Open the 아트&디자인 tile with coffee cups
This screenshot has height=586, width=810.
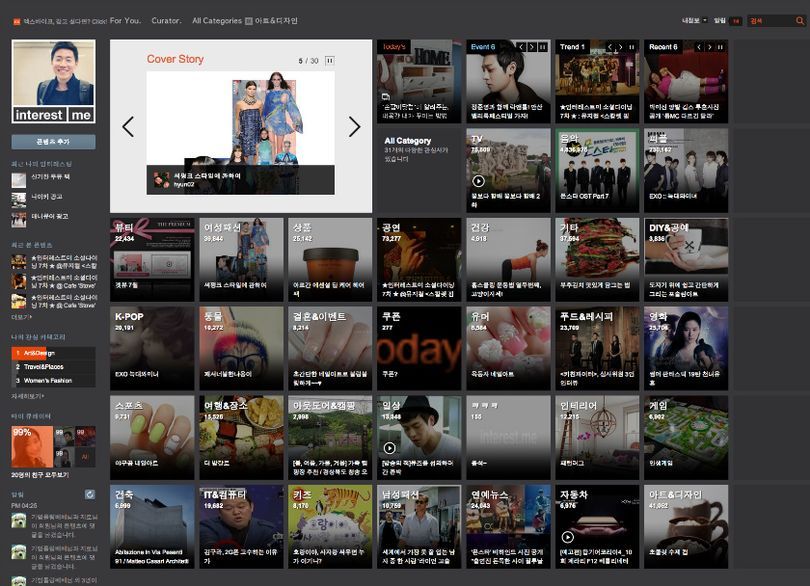click(686, 527)
